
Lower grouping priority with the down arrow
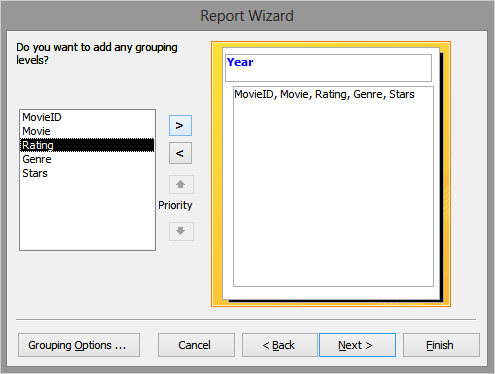[181, 231]
